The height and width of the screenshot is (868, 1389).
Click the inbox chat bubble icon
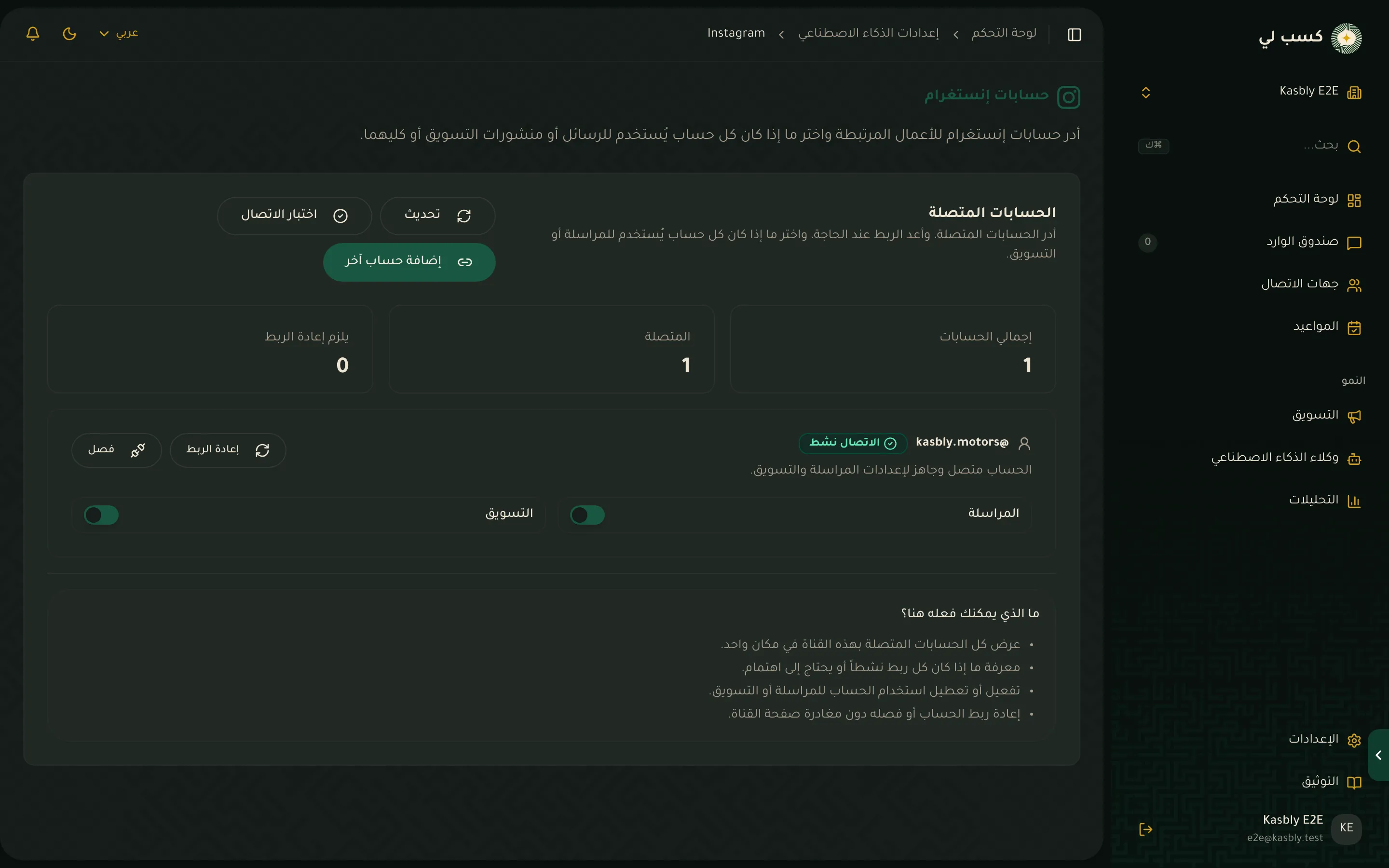[x=1354, y=243]
